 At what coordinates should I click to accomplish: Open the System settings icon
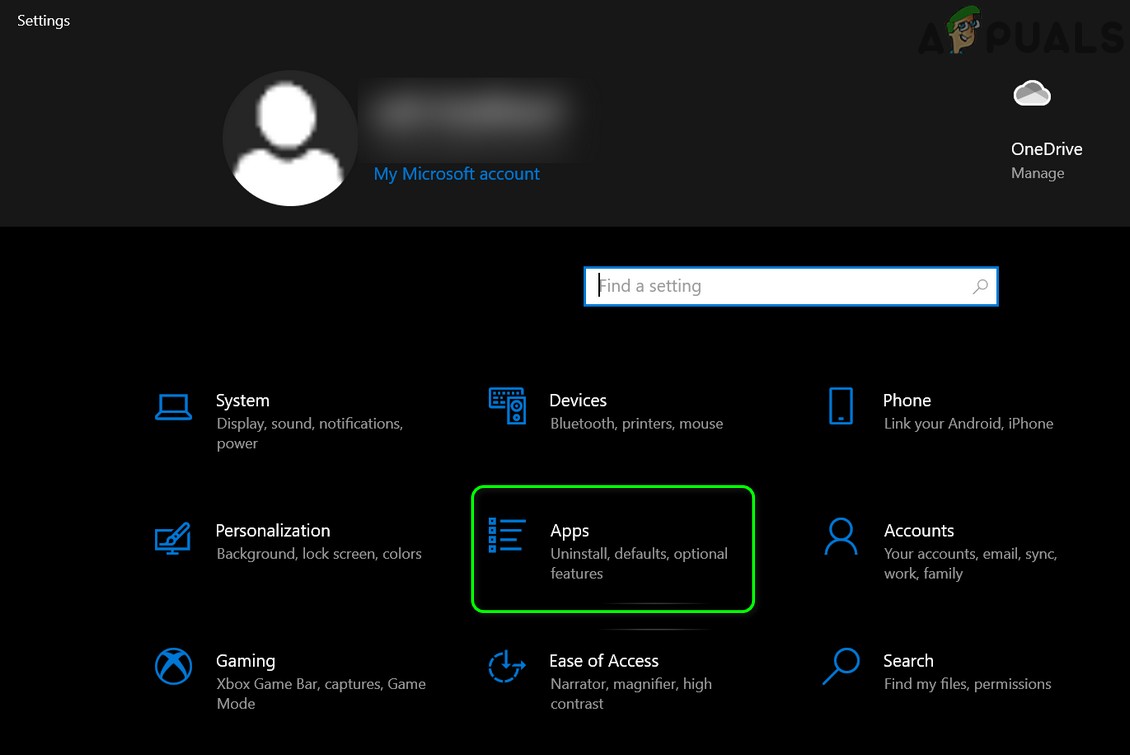[x=173, y=406]
